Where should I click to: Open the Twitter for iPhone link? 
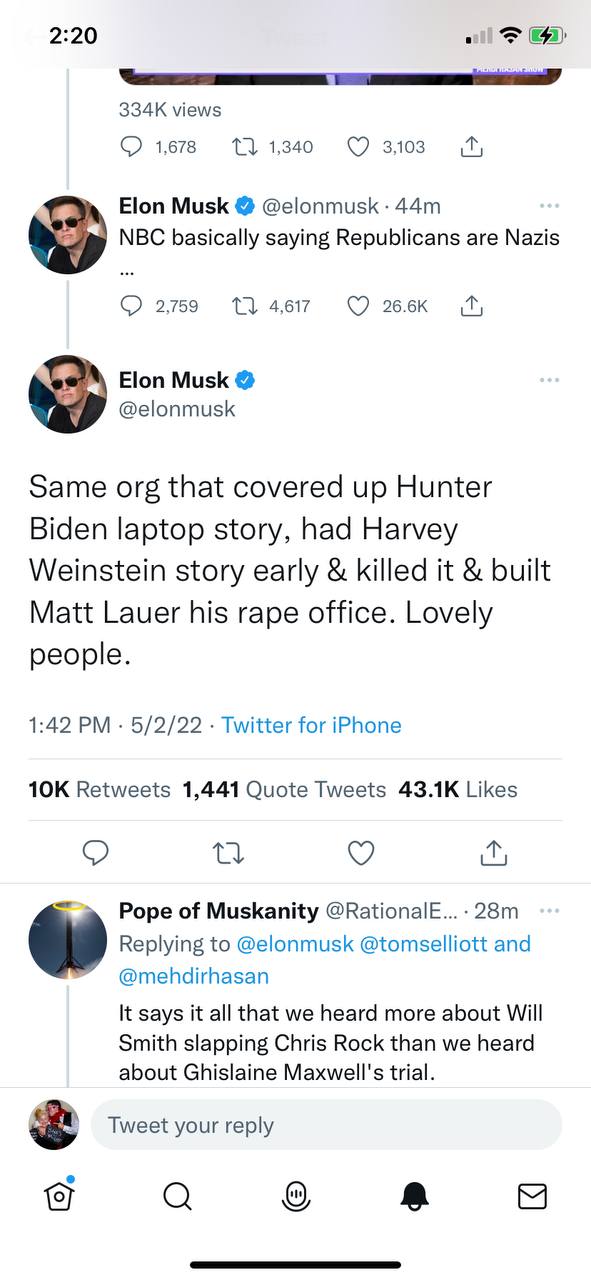(x=311, y=725)
